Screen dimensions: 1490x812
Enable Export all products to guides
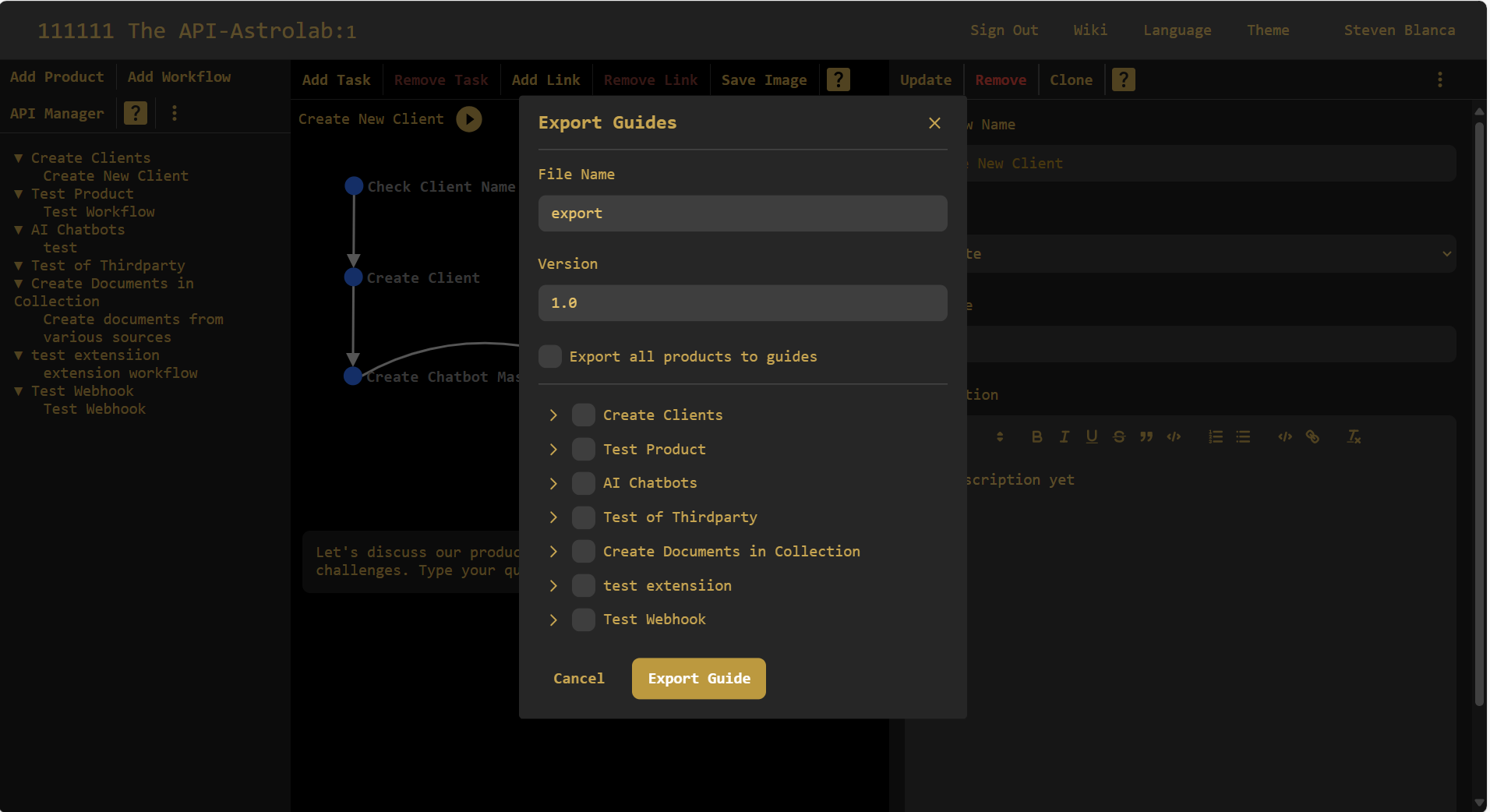click(549, 356)
